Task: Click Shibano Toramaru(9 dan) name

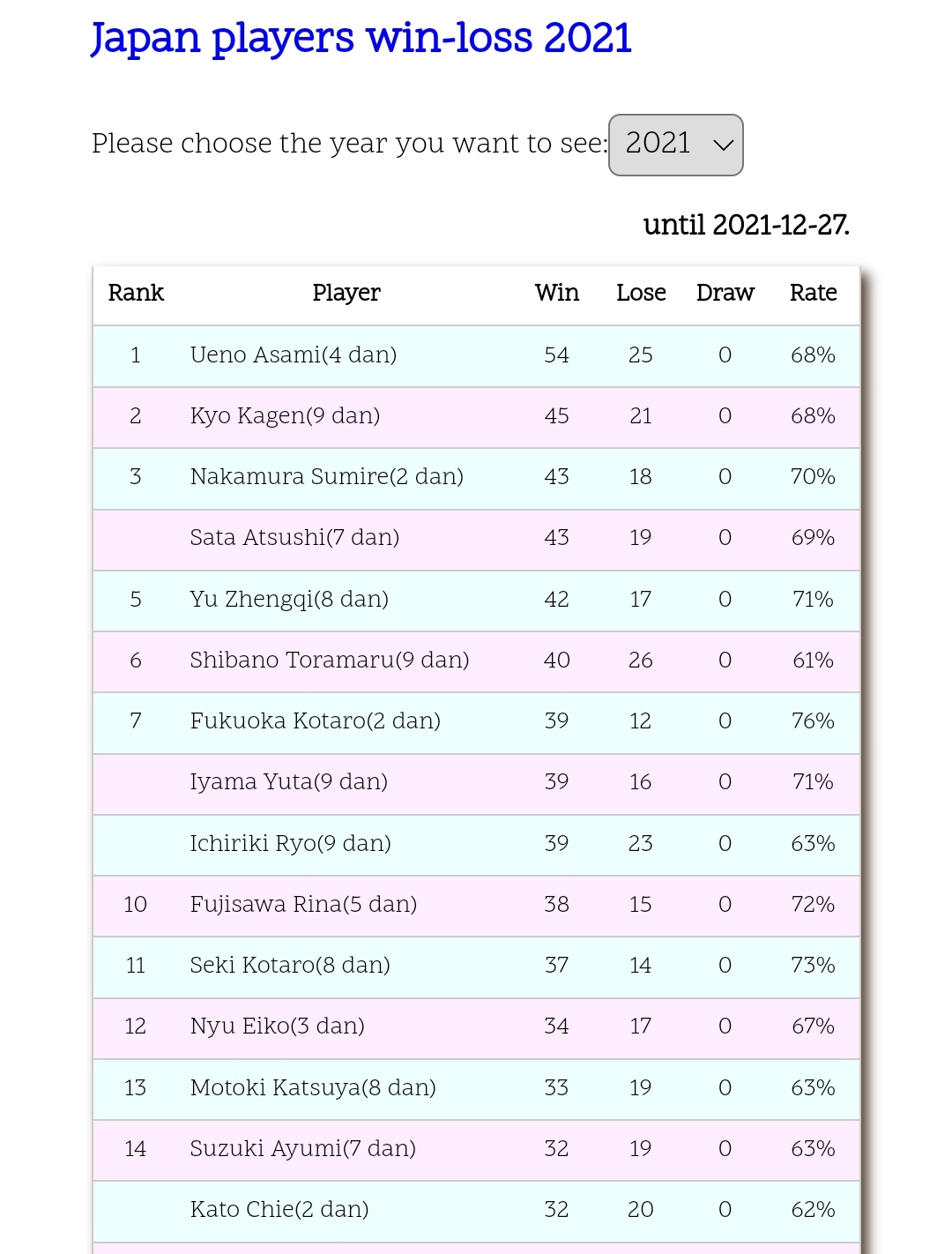Action: (329, 660)
